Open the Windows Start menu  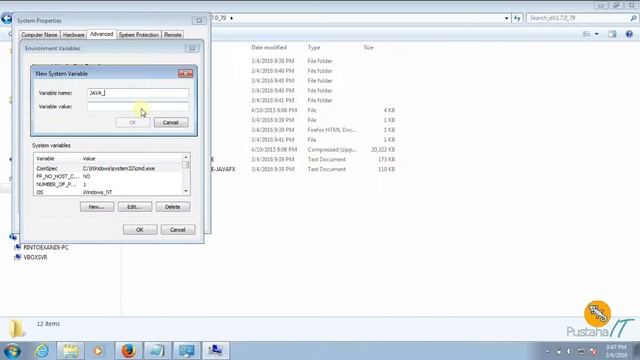tap(12, 351)
